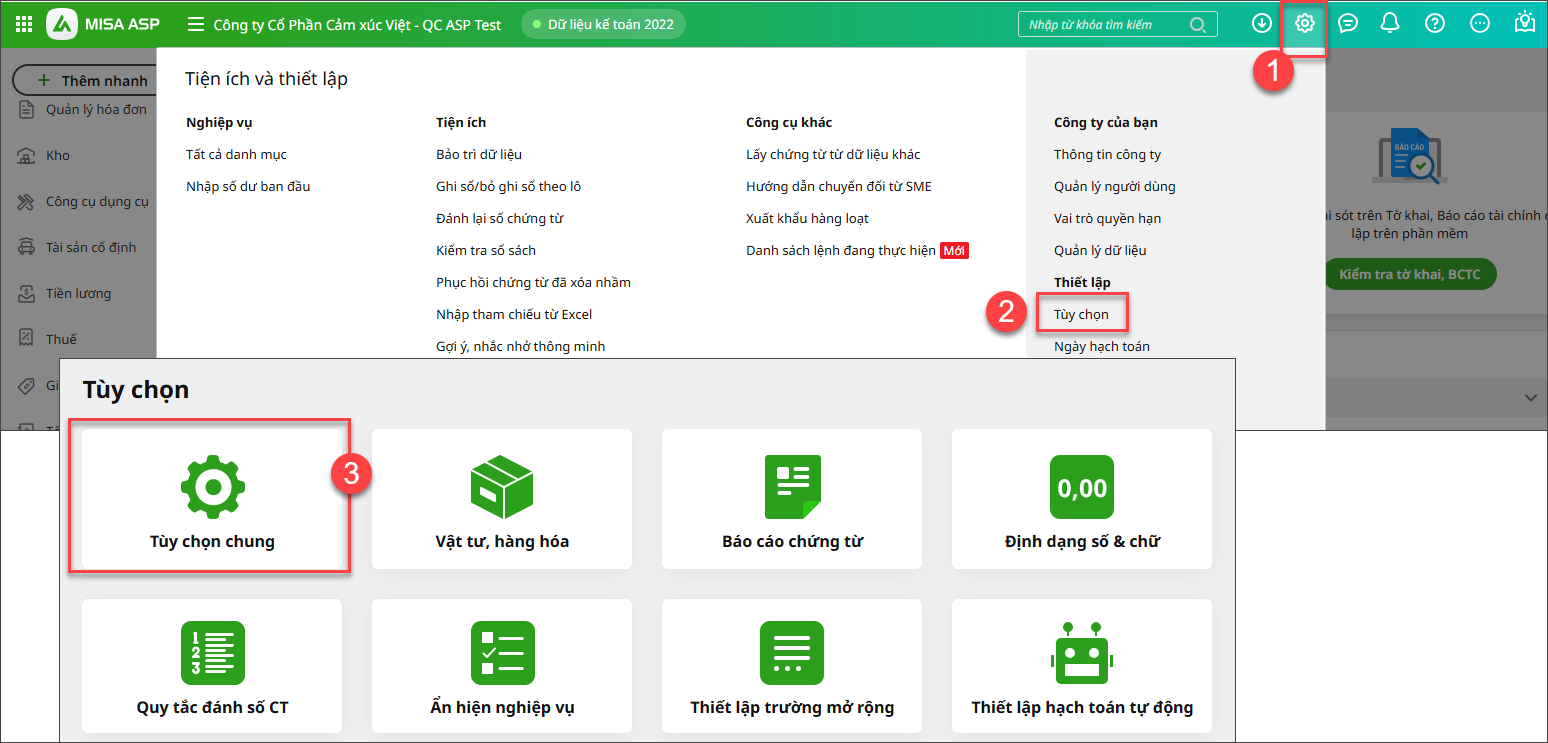The height and width of the screenshot is (743, 1548).
Task: Expand the collapsed panel chevron at right
Action: pos(1530,398)
